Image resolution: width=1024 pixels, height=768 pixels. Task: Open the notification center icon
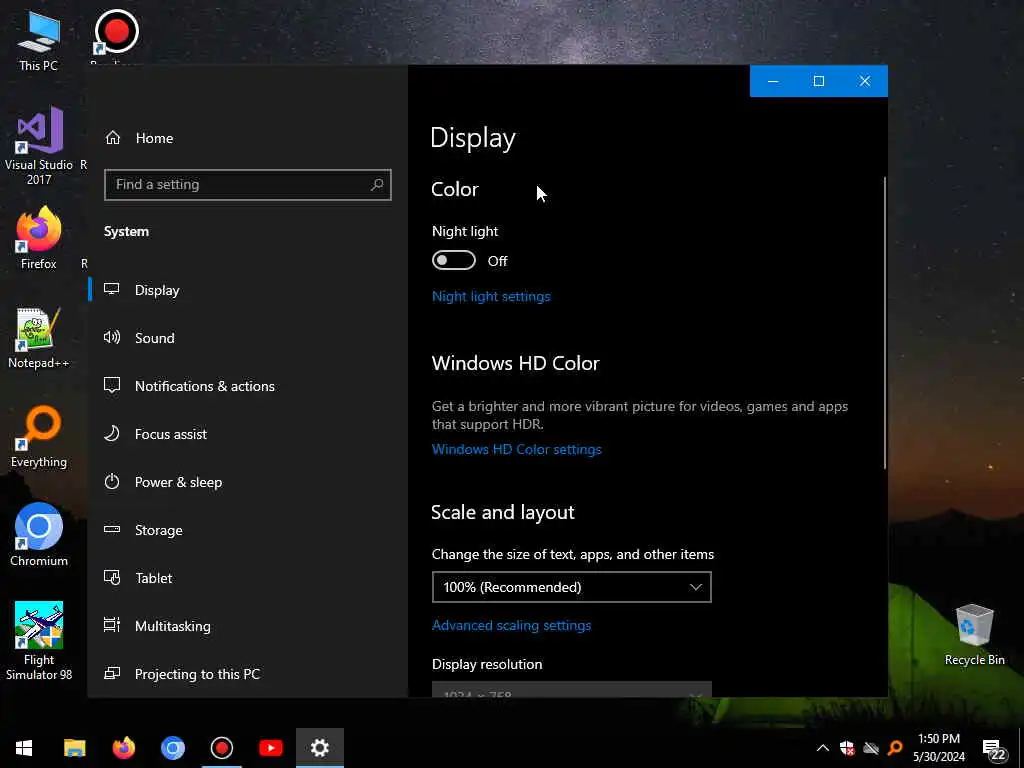[993, 750]
